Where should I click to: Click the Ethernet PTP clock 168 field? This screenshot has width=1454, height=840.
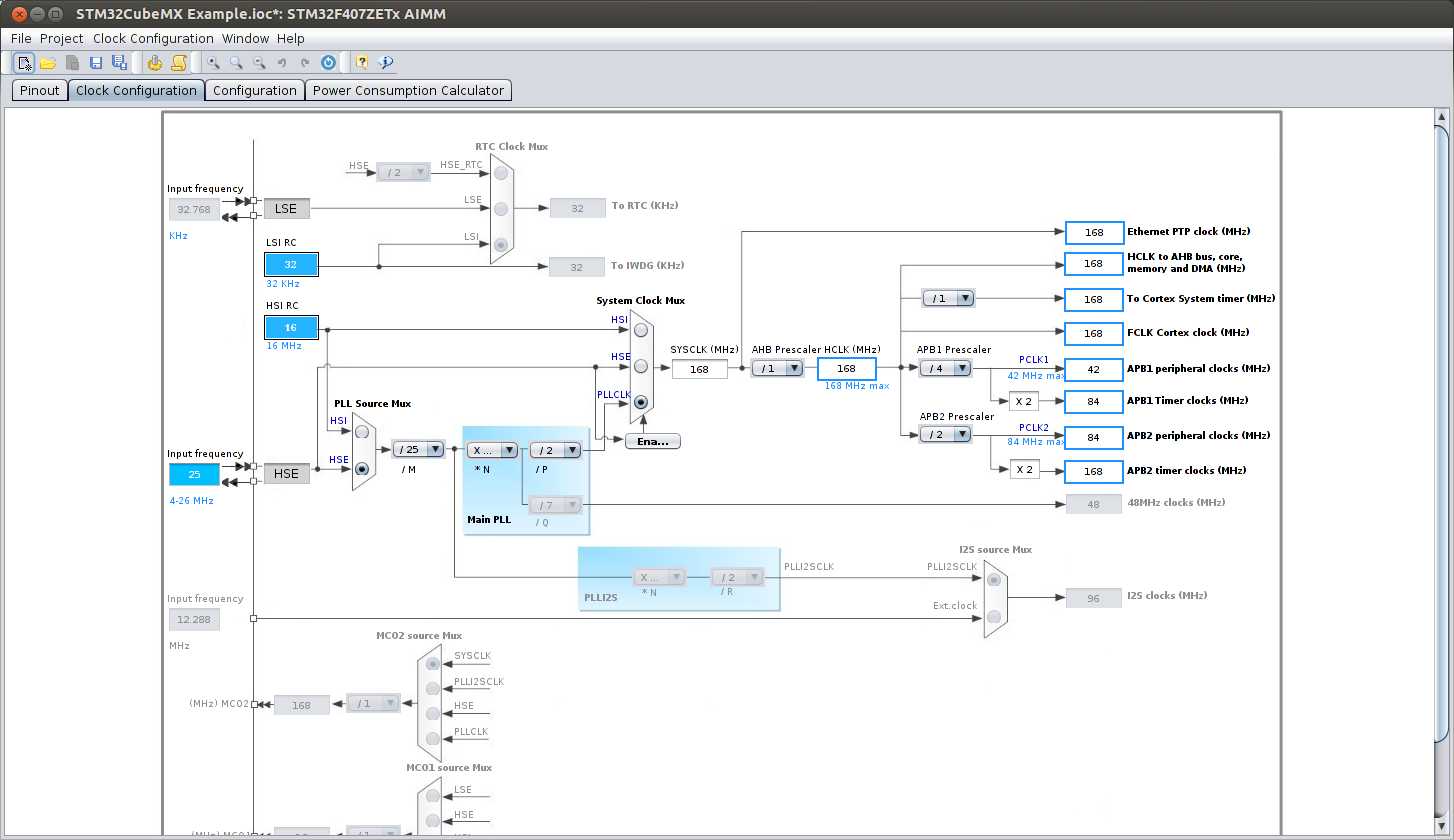(1094, 232)
